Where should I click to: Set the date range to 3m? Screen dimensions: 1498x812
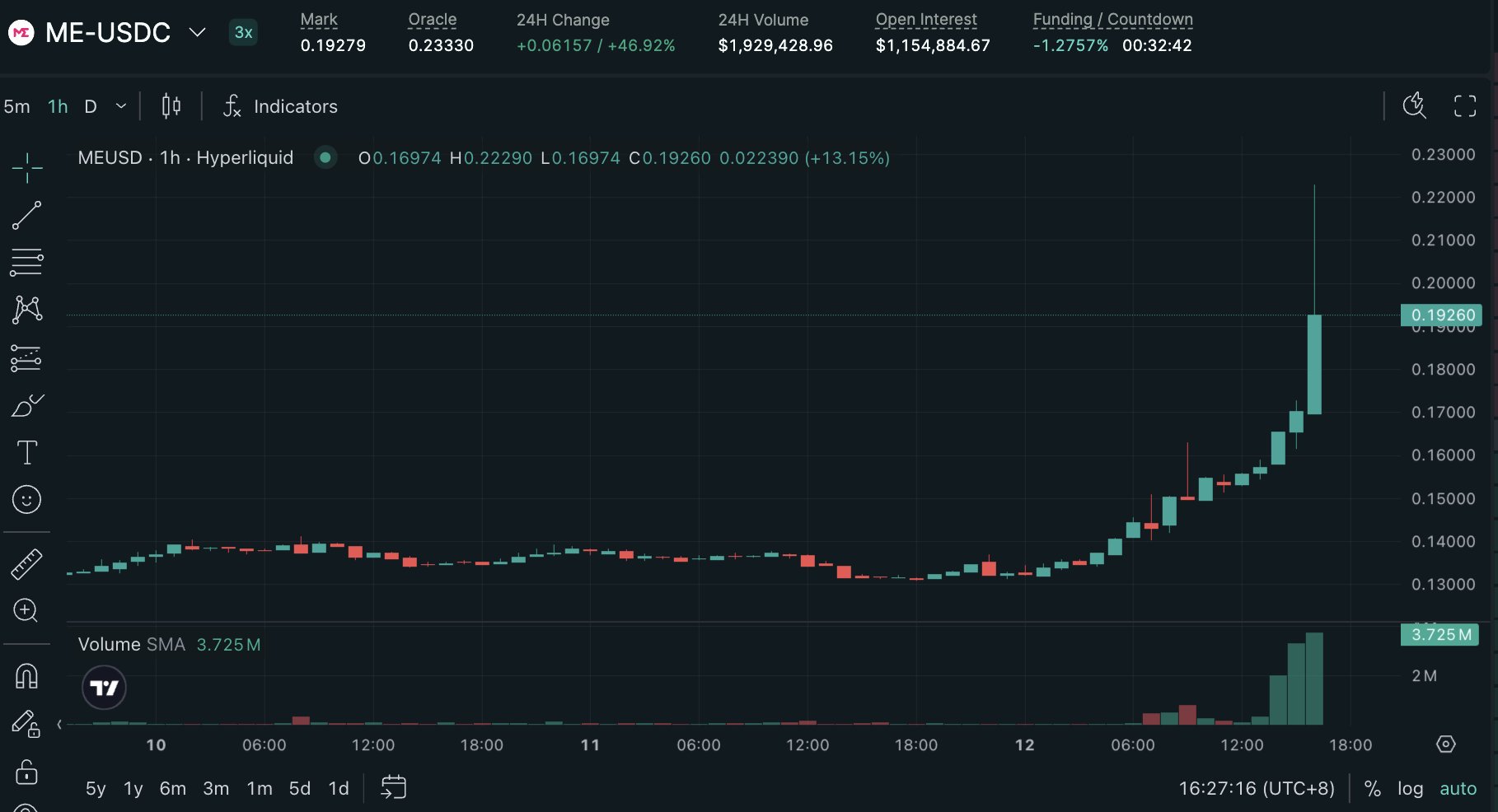tap(216, 789)
